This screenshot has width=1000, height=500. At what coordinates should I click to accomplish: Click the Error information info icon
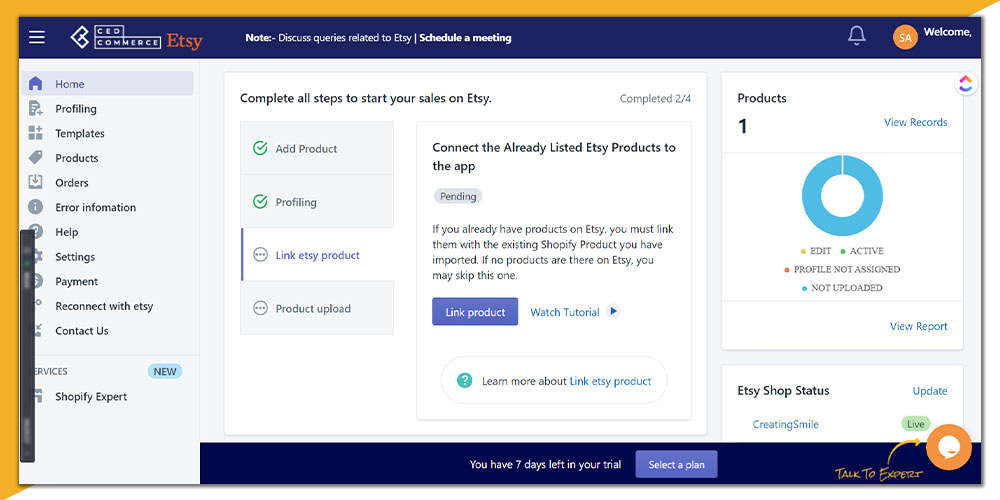point(36,207)
